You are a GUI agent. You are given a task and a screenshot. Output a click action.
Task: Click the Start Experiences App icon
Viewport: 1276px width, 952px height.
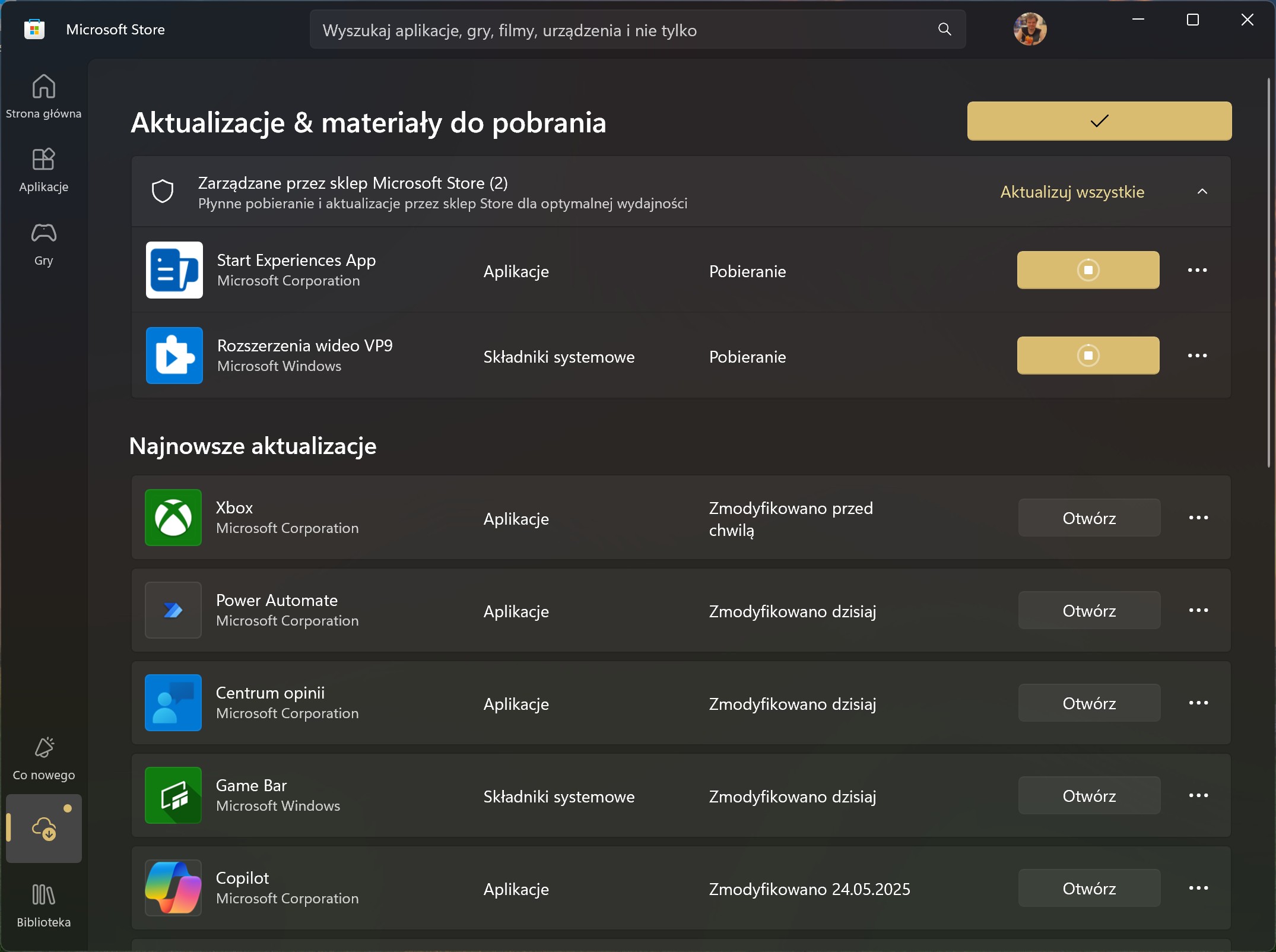[174, 270]
